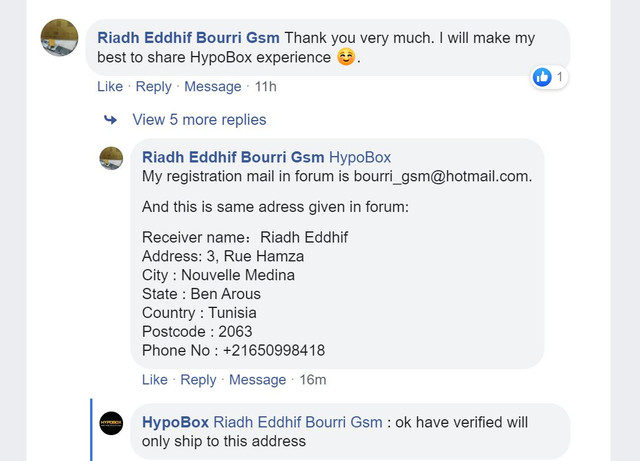Open the bold HypoBox page name in last reply
This screenshot has width=640, height=461.
coord(175,422)
